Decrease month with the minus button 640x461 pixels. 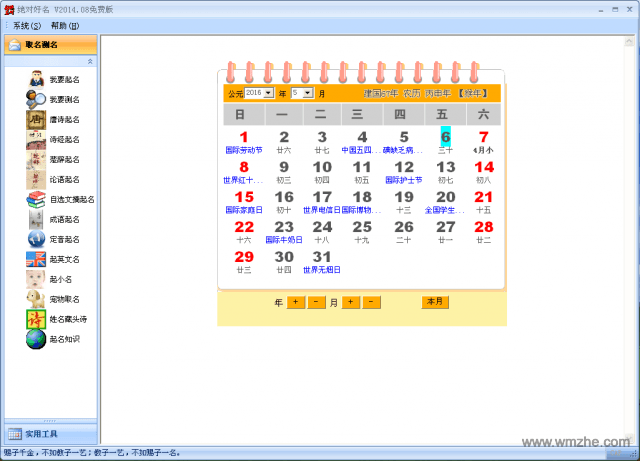click(x=372, y=301)
